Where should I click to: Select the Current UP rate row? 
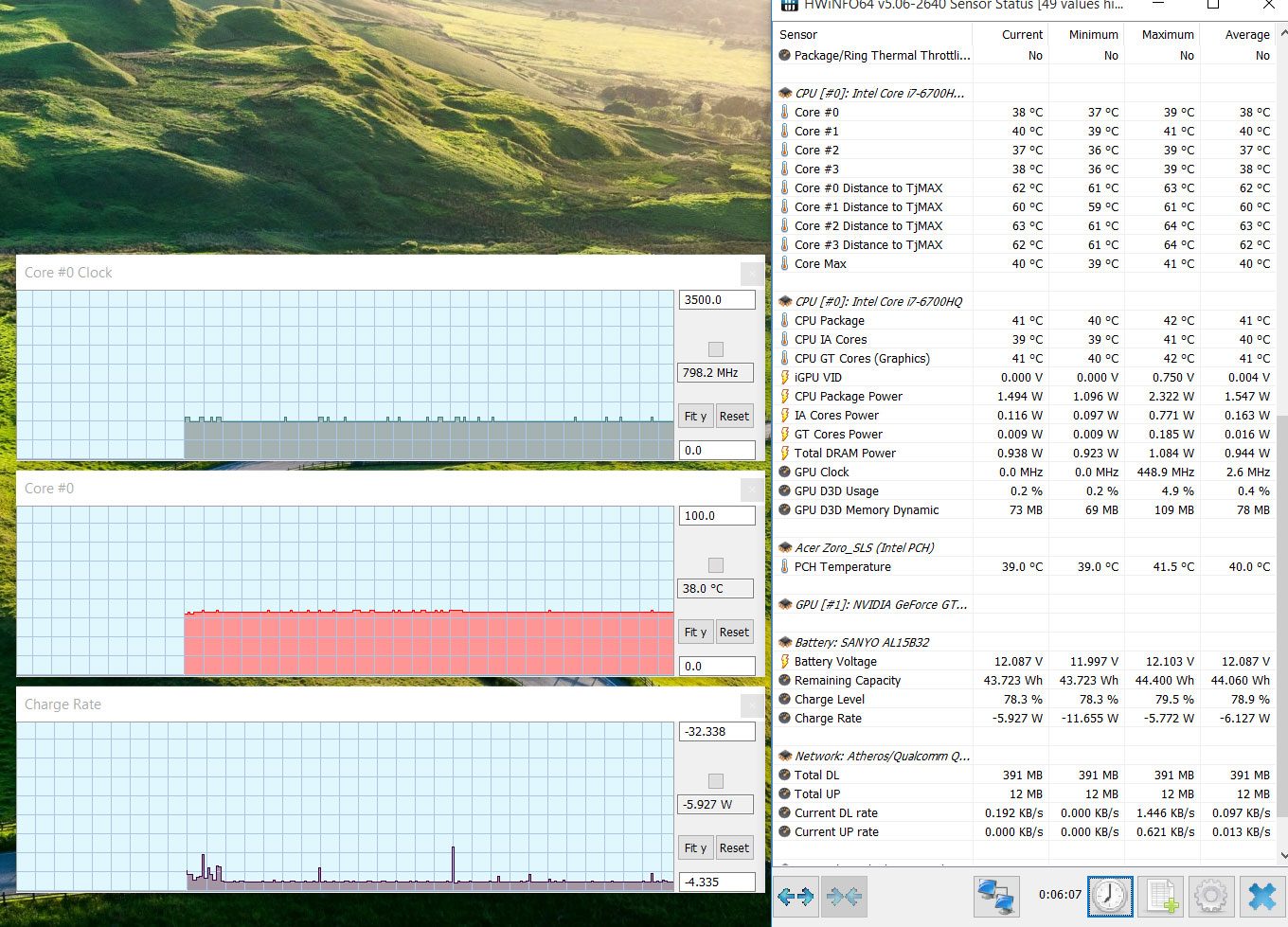[1025, 831]
